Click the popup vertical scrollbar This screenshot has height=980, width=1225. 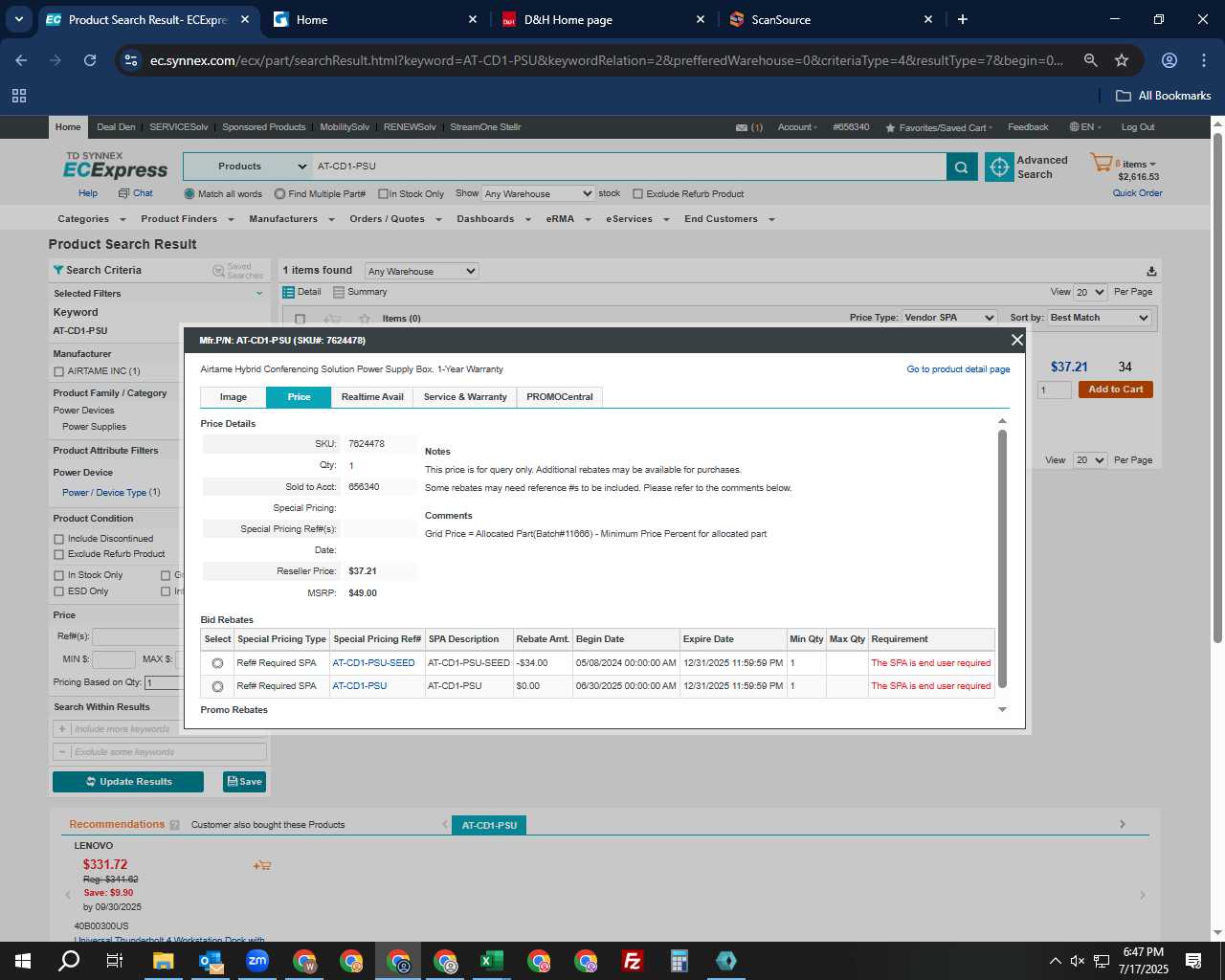(x=1002, y=558)
